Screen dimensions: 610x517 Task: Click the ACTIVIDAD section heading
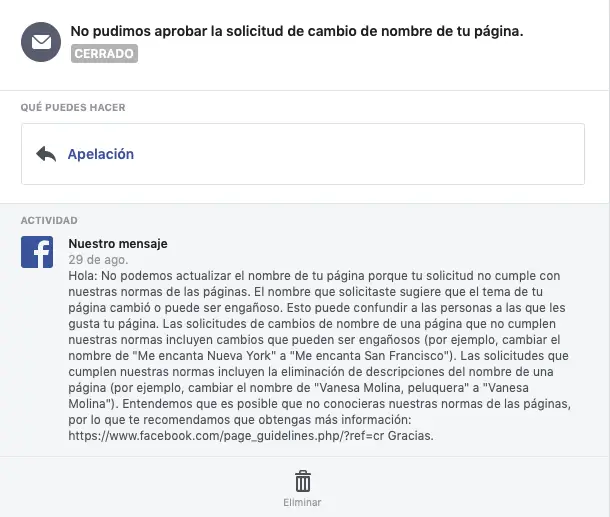pos(49,221)
